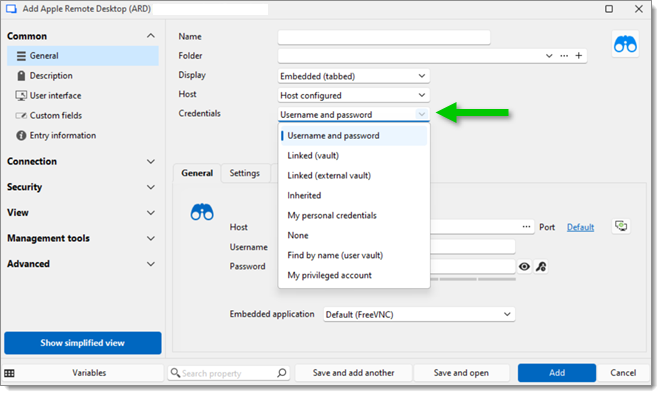Click the plus icon to add a folder
Screen dimensions: 662x396
click(x=579, y=55)
